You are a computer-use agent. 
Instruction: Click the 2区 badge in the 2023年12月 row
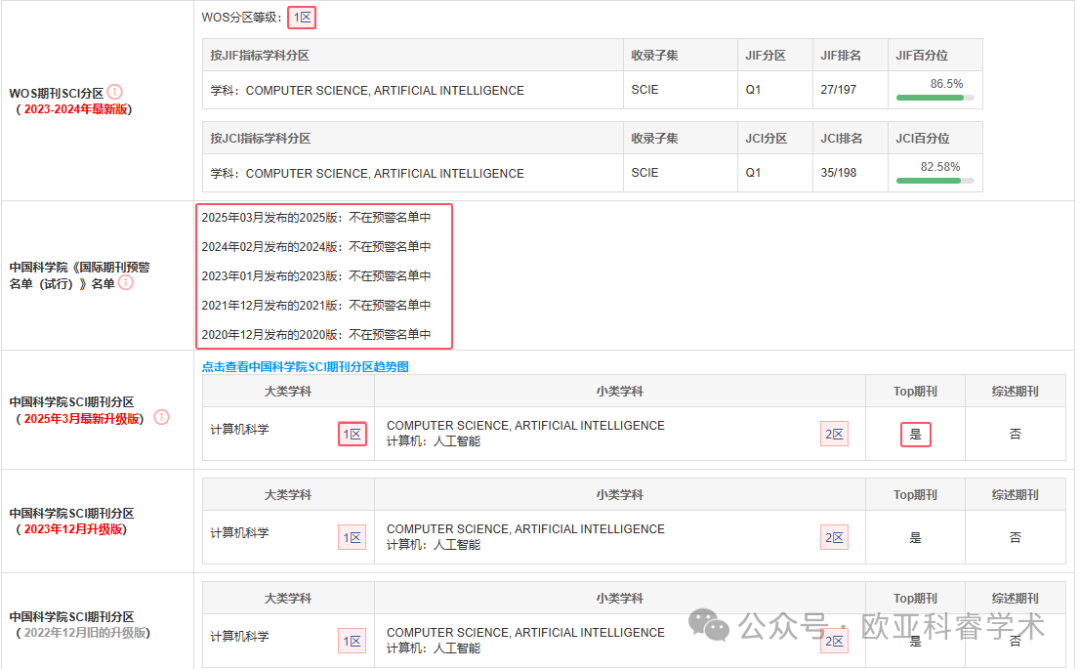tap(834, 537)
